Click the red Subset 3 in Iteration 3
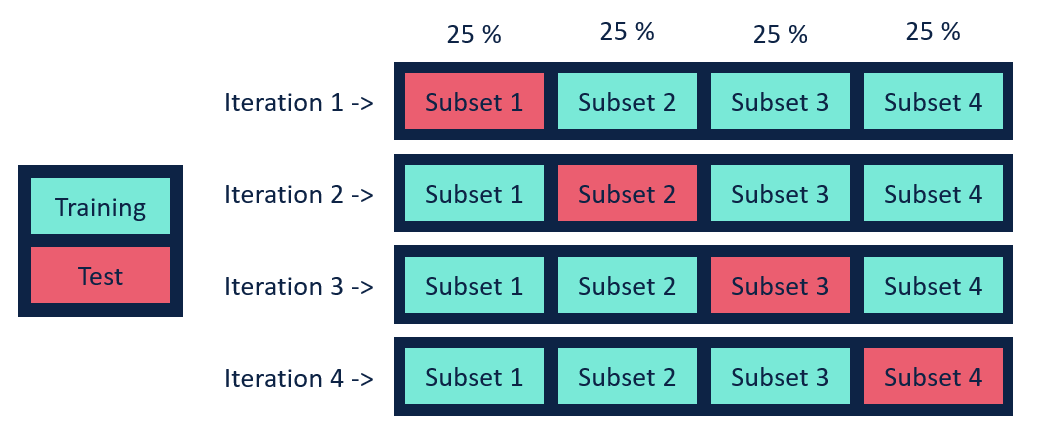This screenshot has width=1038, height=440. [780, 285]
